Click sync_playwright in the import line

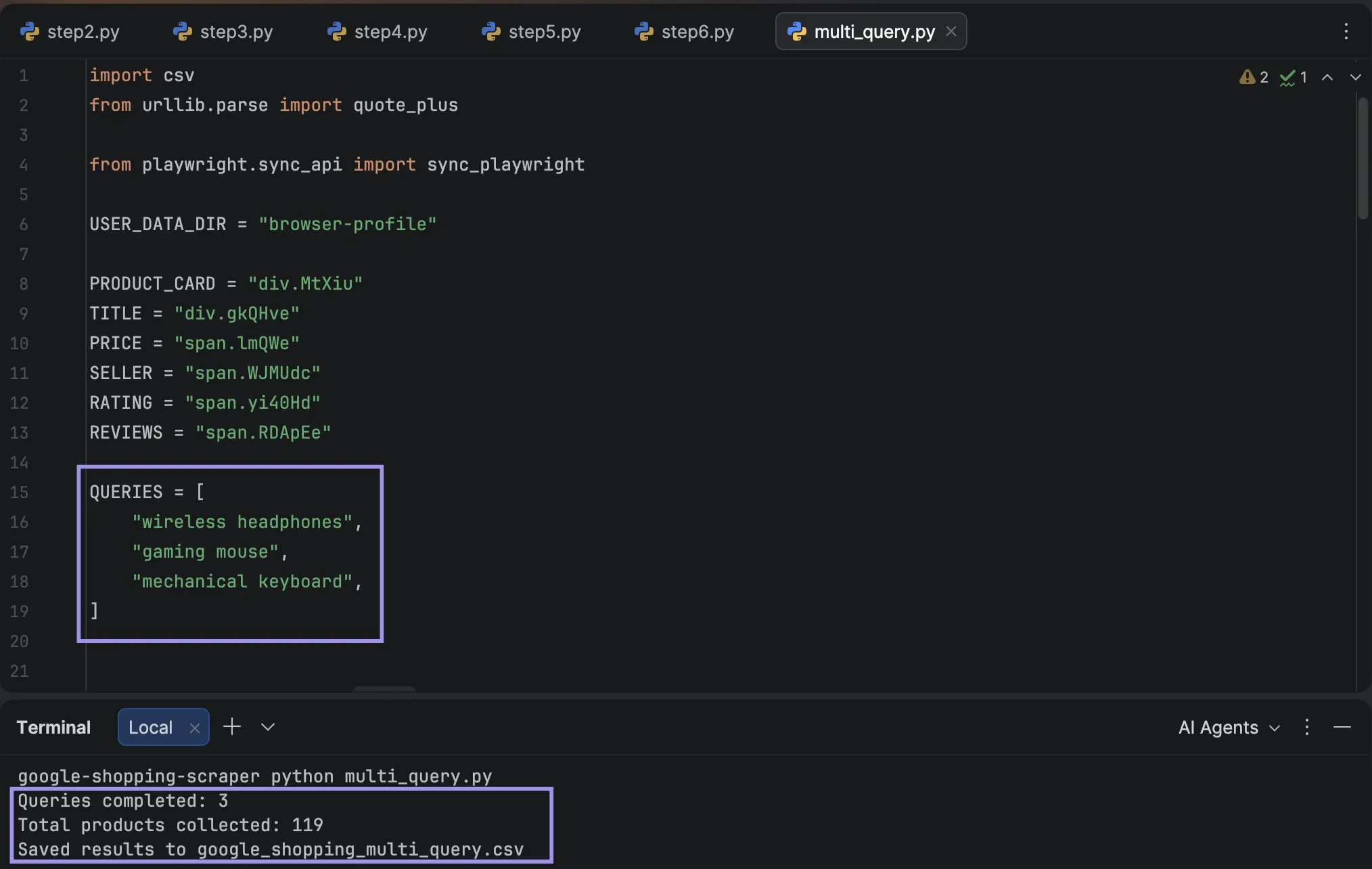506,164
